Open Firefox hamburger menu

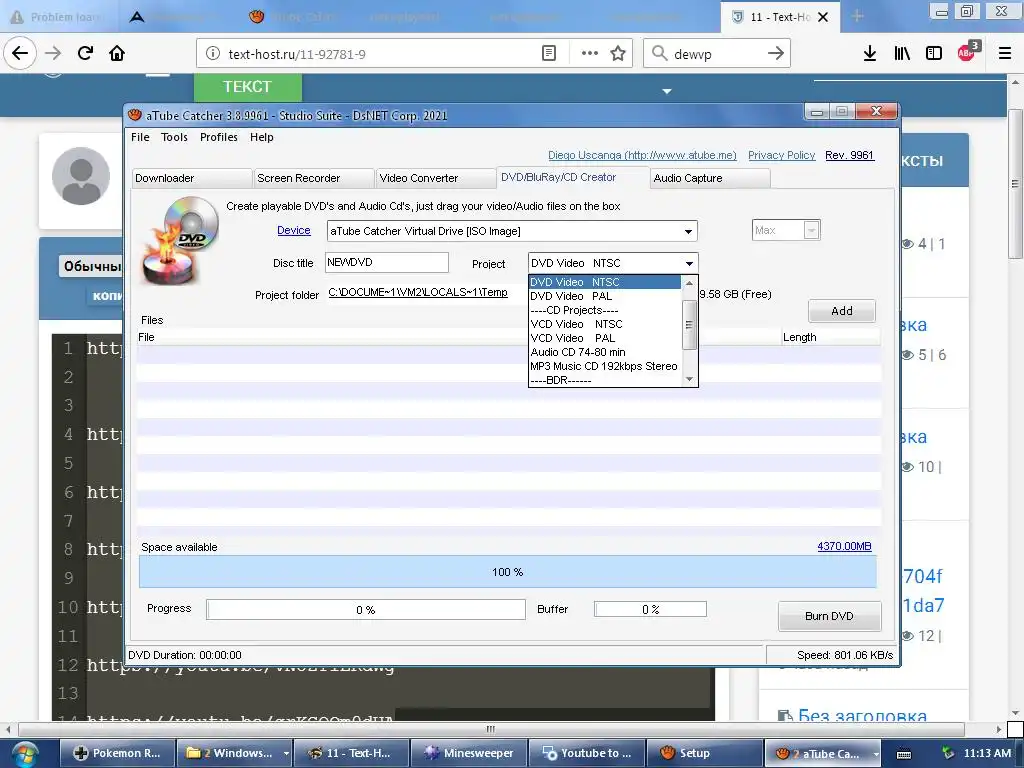[1005, 53]
